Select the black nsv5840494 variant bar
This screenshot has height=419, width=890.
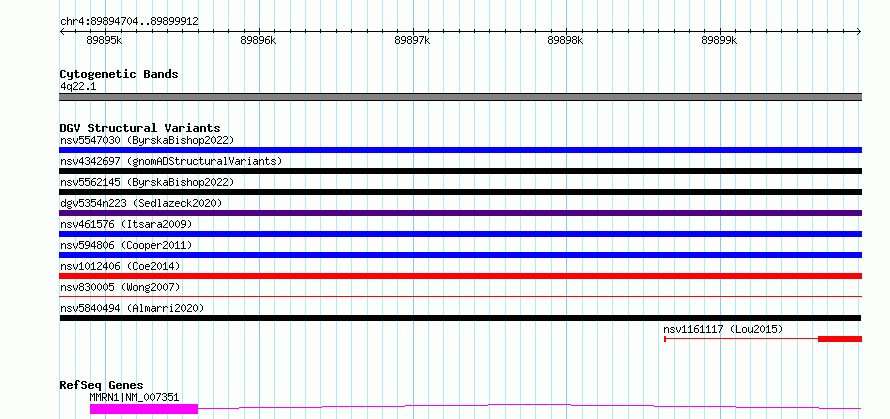point(460,318)
